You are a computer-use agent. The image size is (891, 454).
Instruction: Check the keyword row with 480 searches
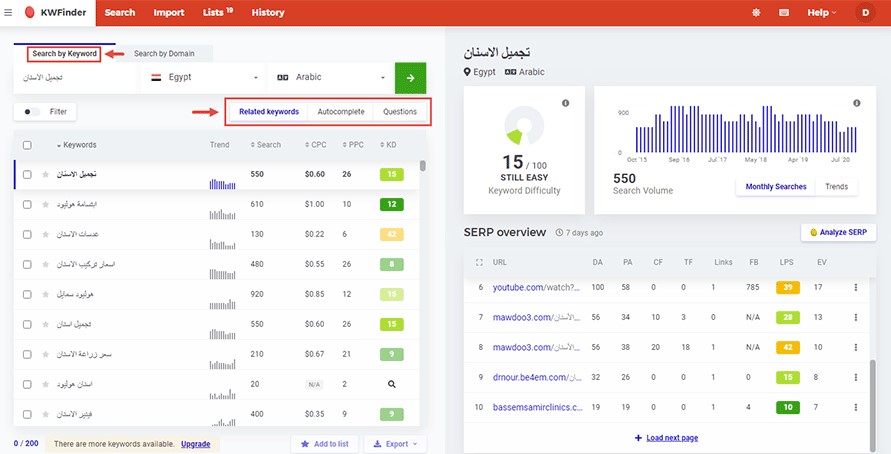[27, 264]
